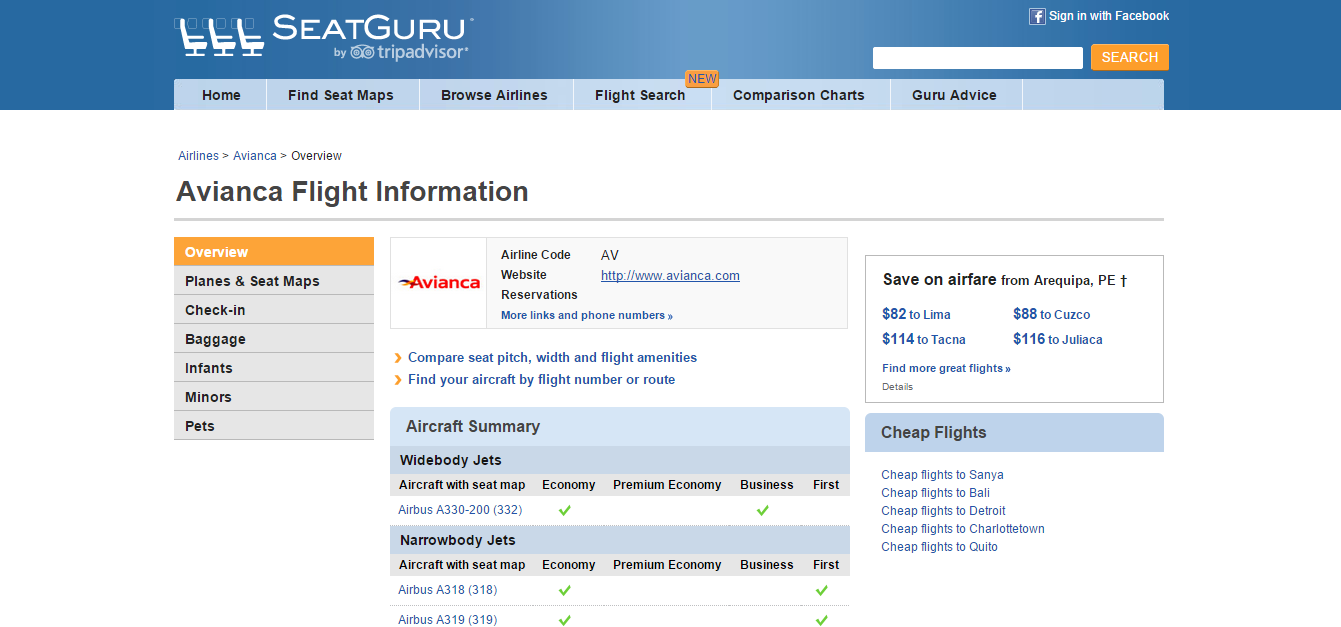Image resolution: width=1341 pixels, height=627 pixels.
Task: Click First checkmark for Airbus A318
Action: [x=822, y=590]
